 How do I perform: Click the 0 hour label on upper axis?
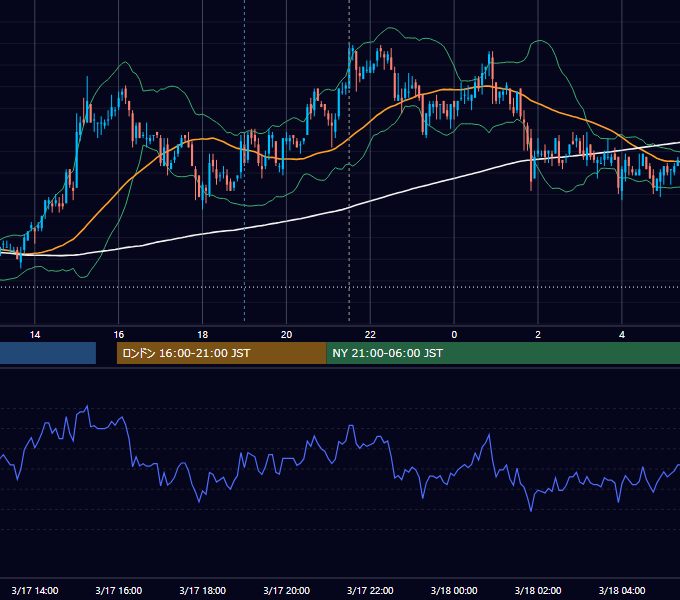(454, 335)
